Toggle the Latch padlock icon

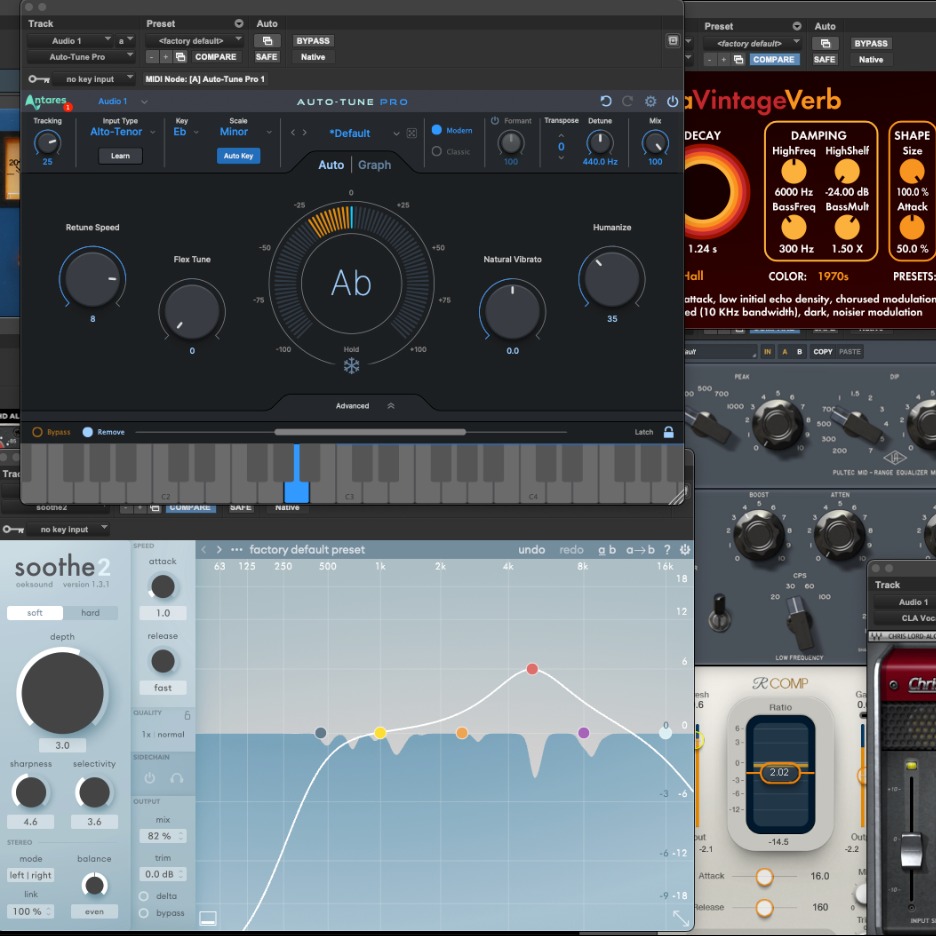(x=669, y=432)
